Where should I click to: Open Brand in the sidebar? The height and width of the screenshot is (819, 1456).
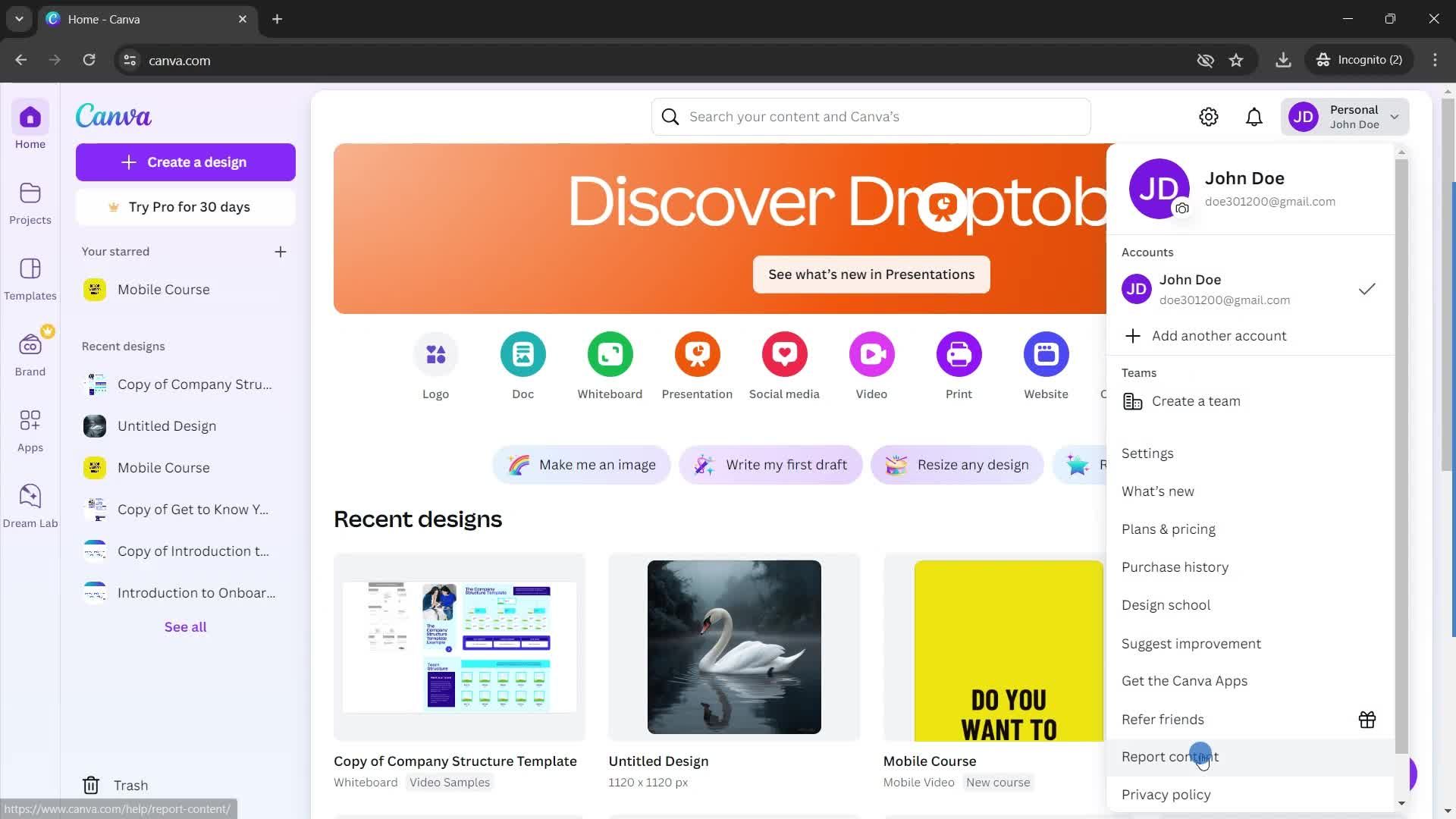coord(30,355)
